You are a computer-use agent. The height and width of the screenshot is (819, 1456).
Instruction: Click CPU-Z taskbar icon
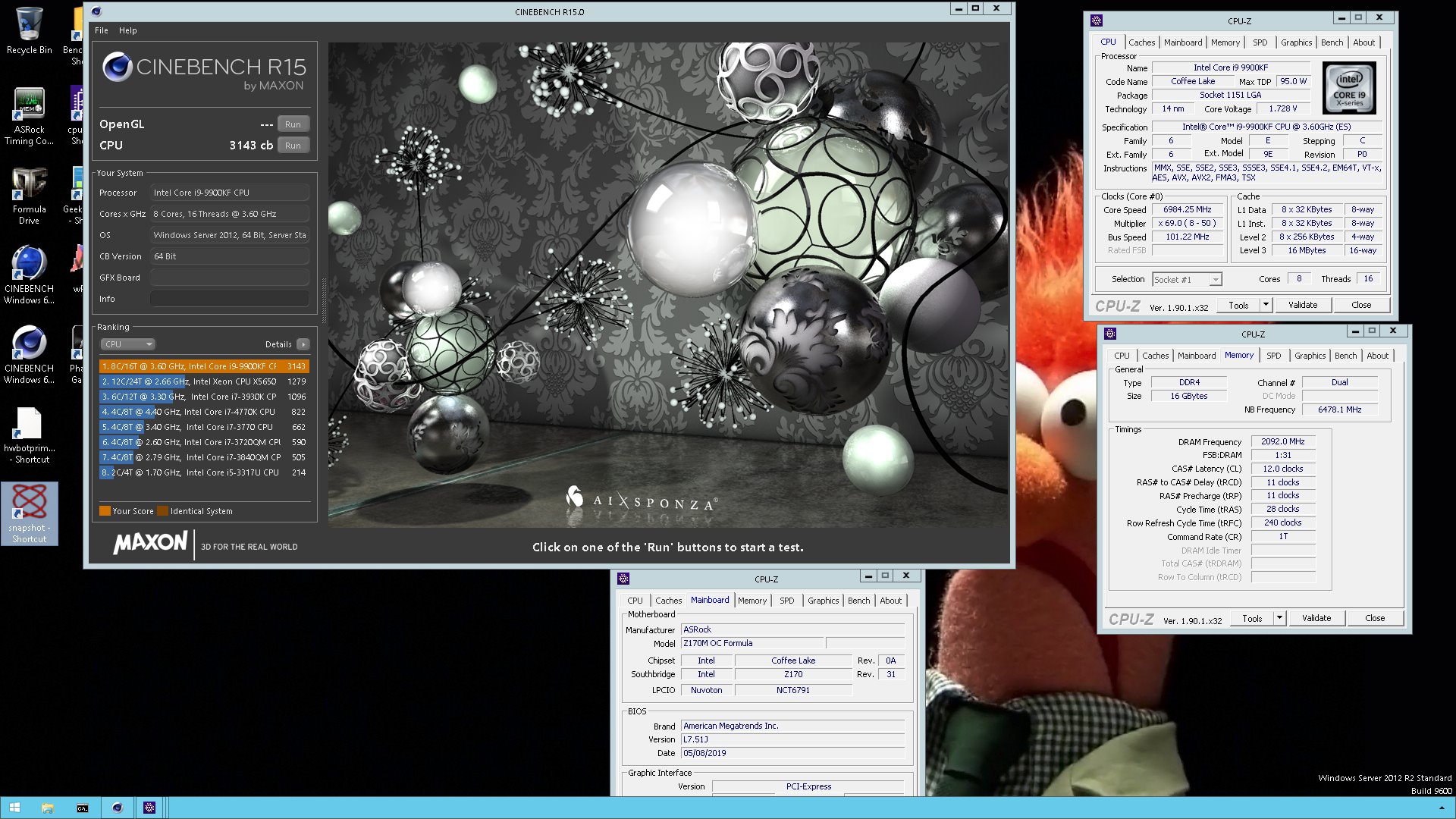[149, 808]
